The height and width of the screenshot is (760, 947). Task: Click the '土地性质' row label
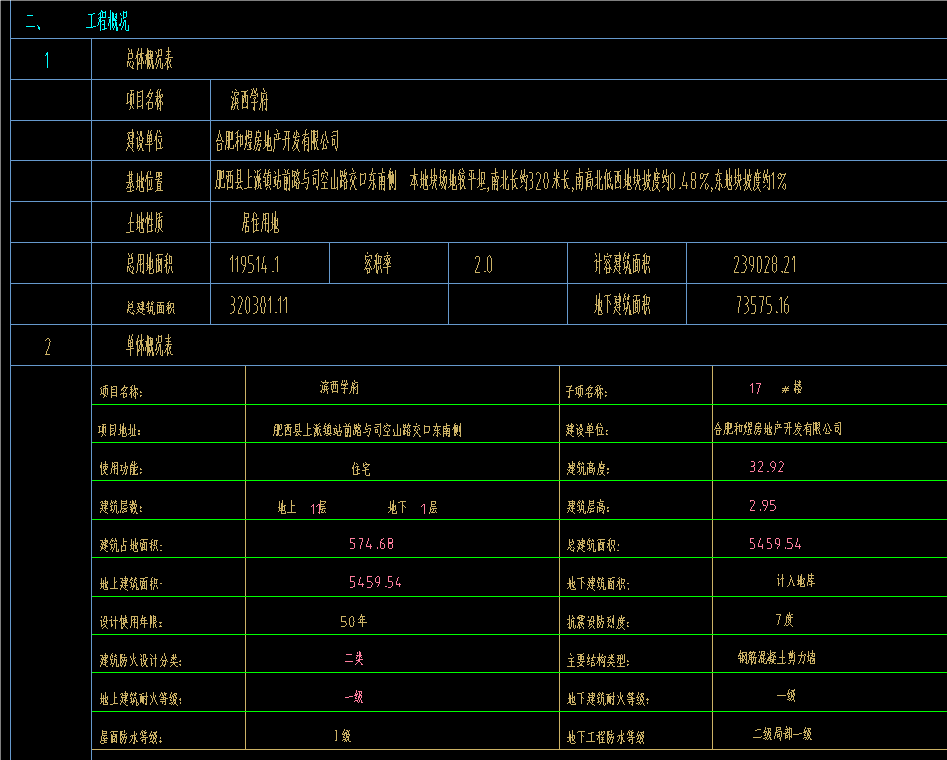click(144, 223)
